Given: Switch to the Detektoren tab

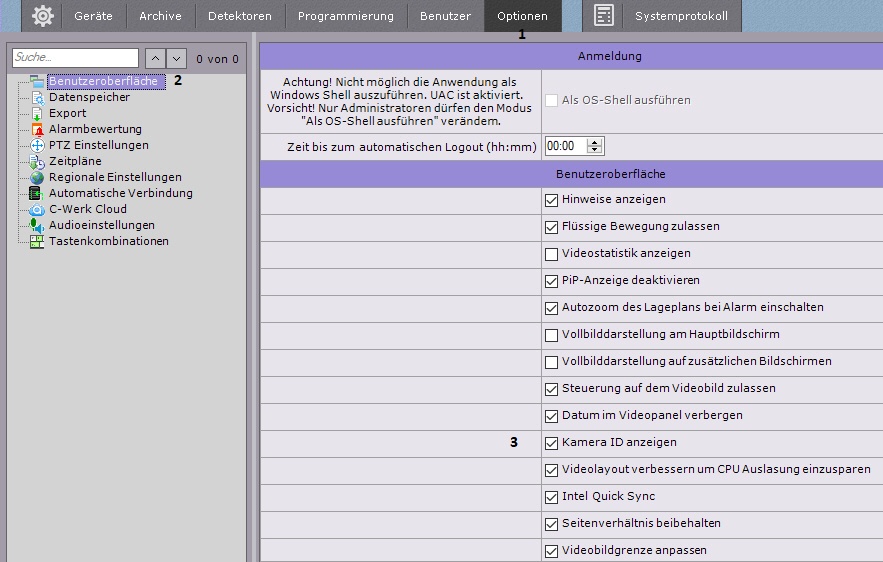Looking at the screenshot, I should point(240,16).
